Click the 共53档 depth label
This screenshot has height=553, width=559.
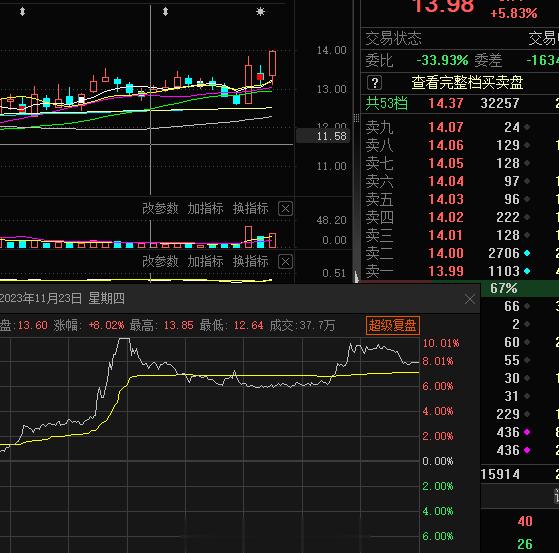[x=386, y=103]
